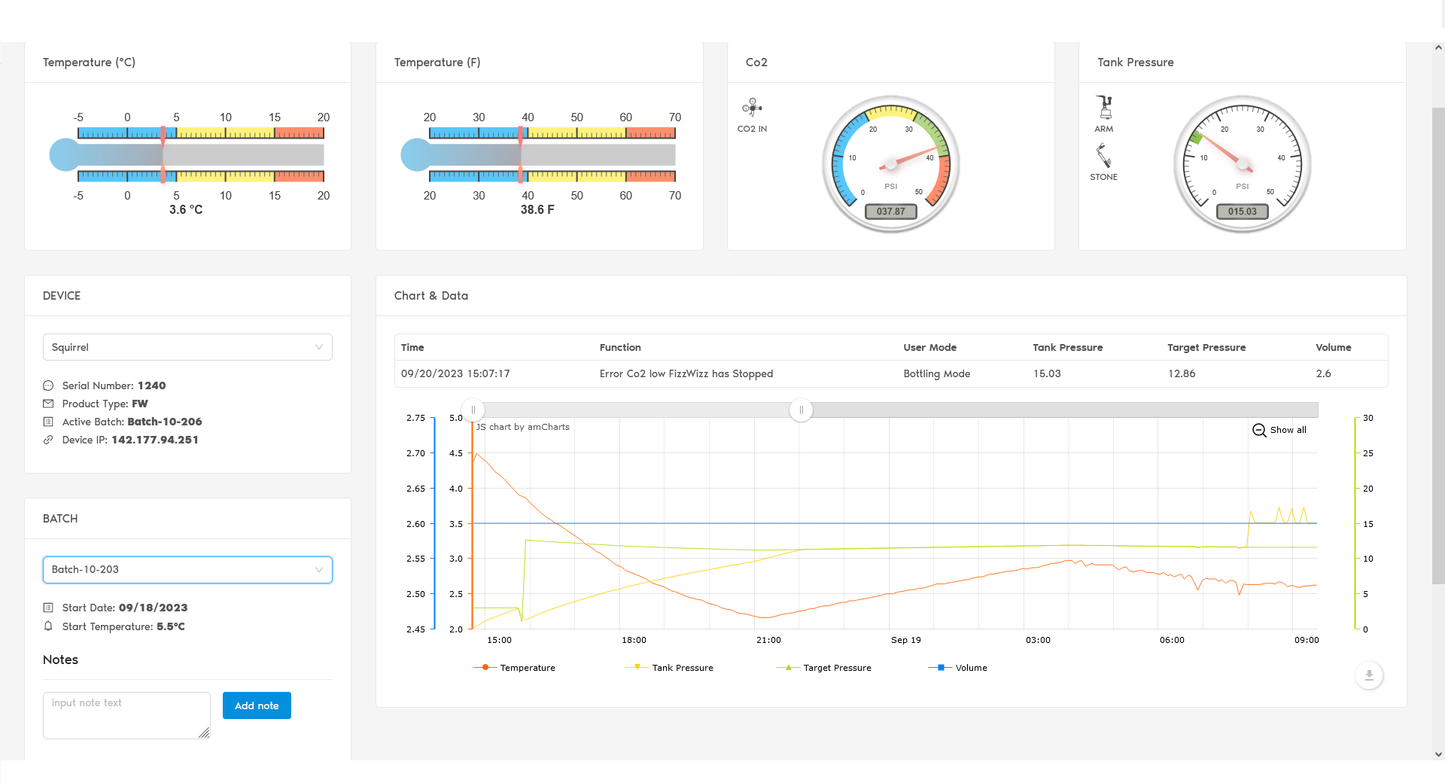Click the CO2 IN valve icon
Screen dimensions: 1445x783
(x=752, y=108)
